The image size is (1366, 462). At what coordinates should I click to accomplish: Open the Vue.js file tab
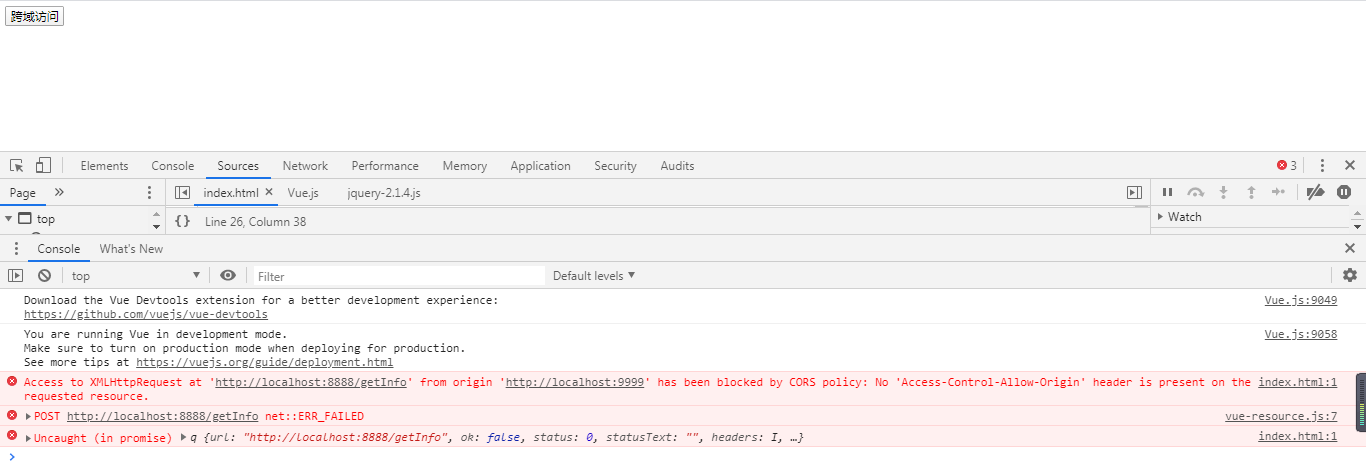click(x=303, y=193)
